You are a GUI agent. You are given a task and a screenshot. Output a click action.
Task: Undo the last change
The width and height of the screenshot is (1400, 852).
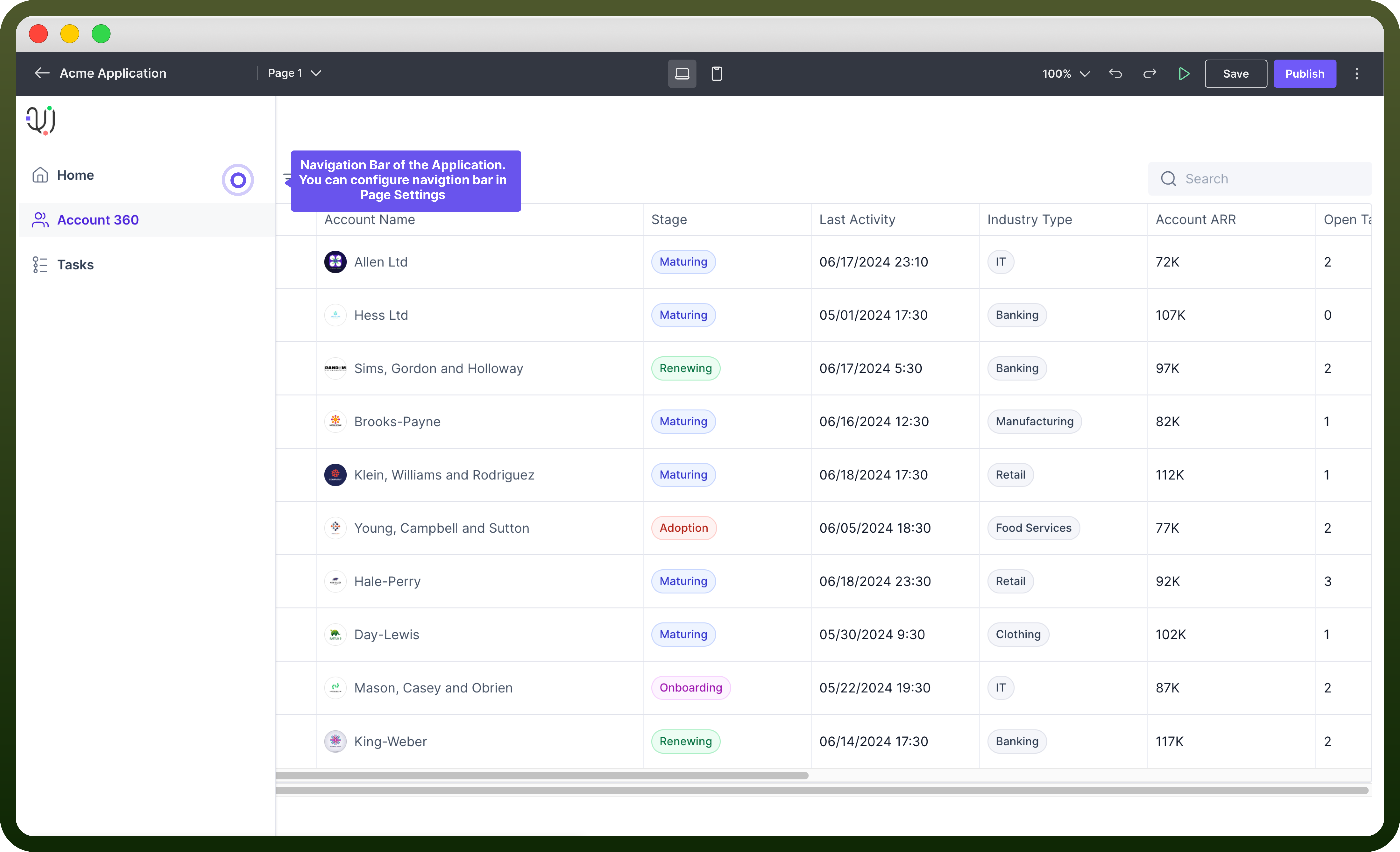[1115, 74]
